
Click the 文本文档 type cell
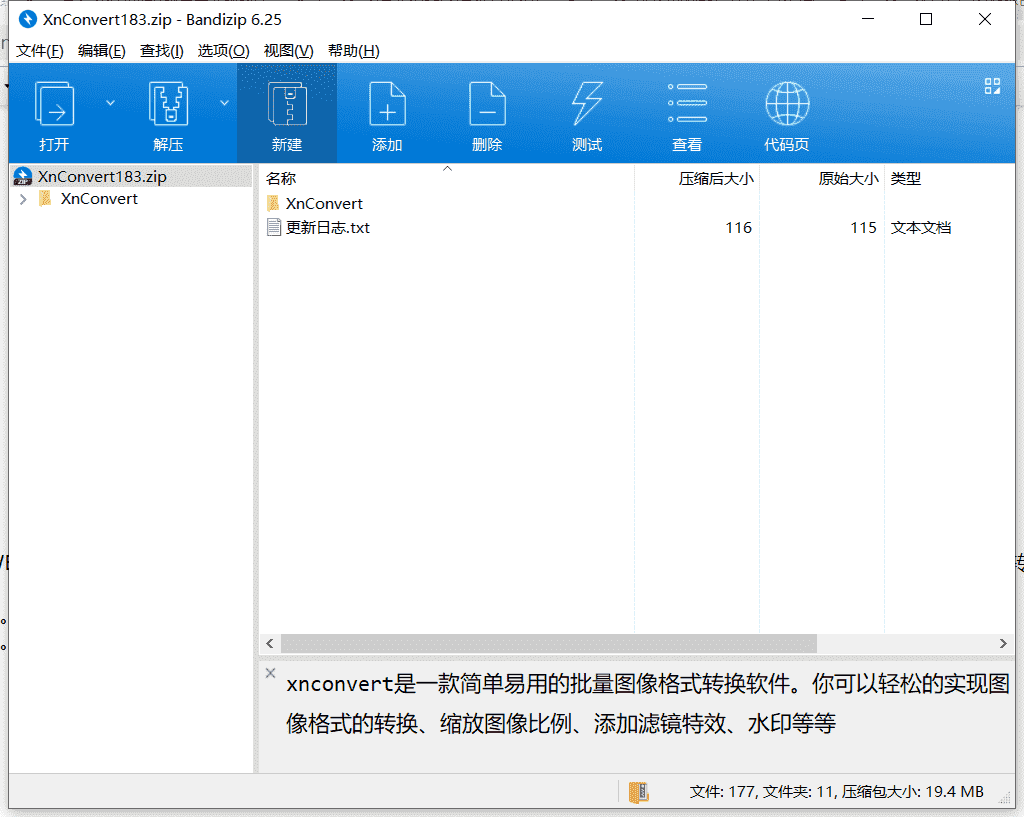click(x=921, y=228)
